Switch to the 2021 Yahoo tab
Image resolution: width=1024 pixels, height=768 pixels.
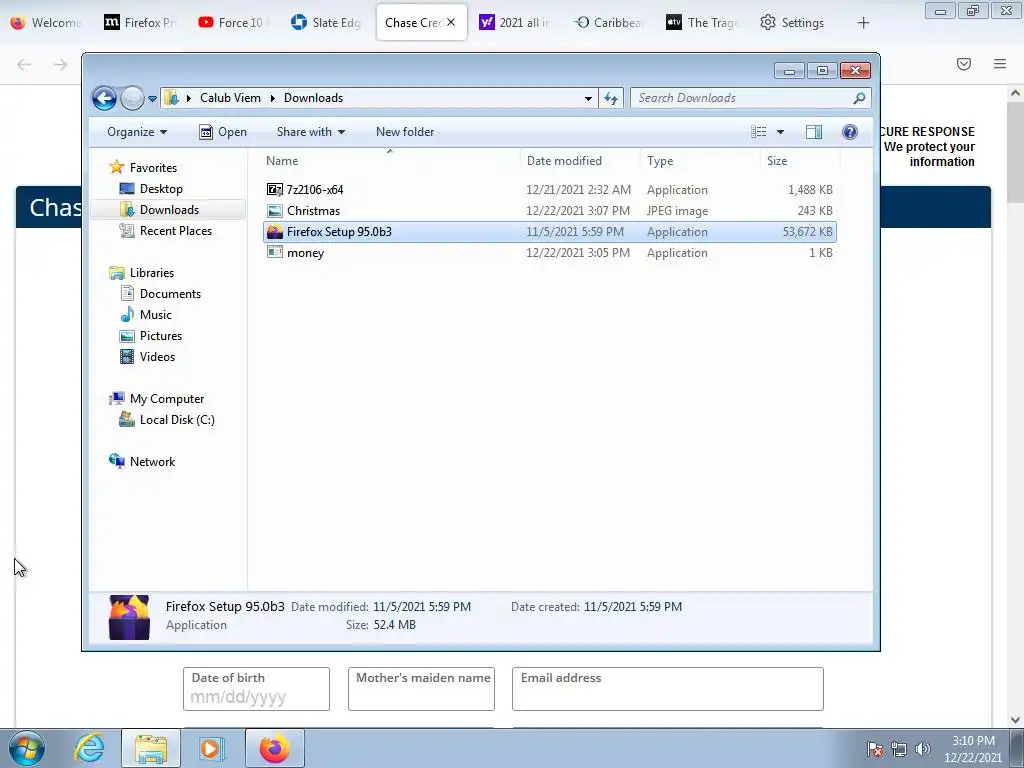(516, 23)
